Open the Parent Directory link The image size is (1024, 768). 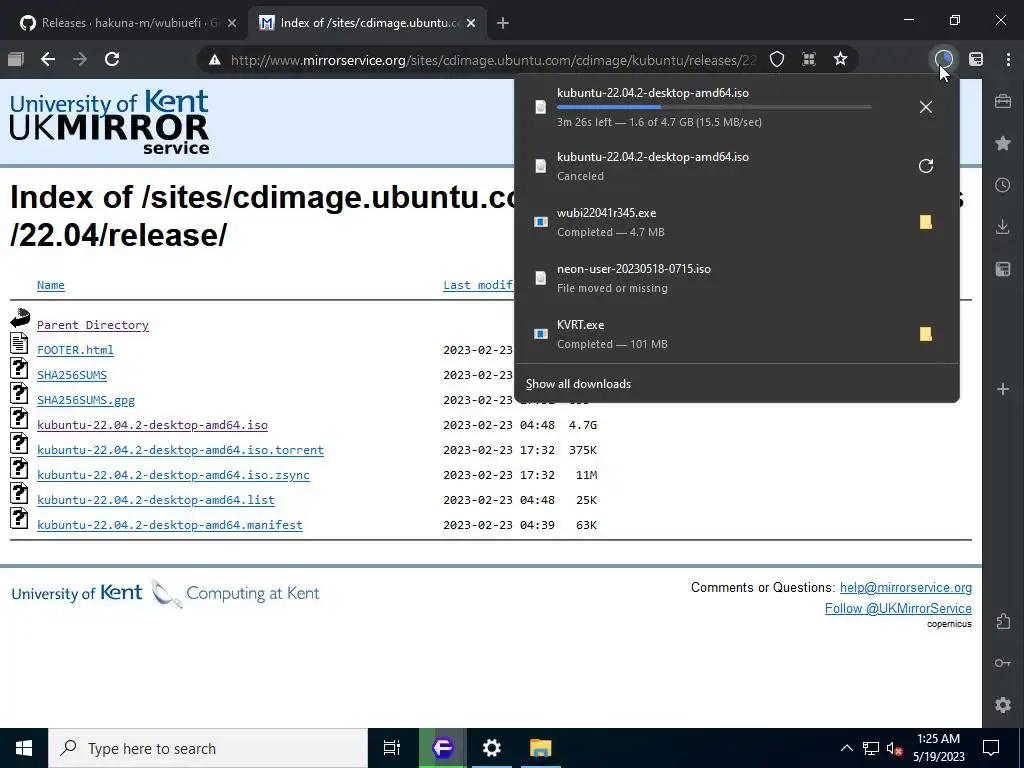93,325
